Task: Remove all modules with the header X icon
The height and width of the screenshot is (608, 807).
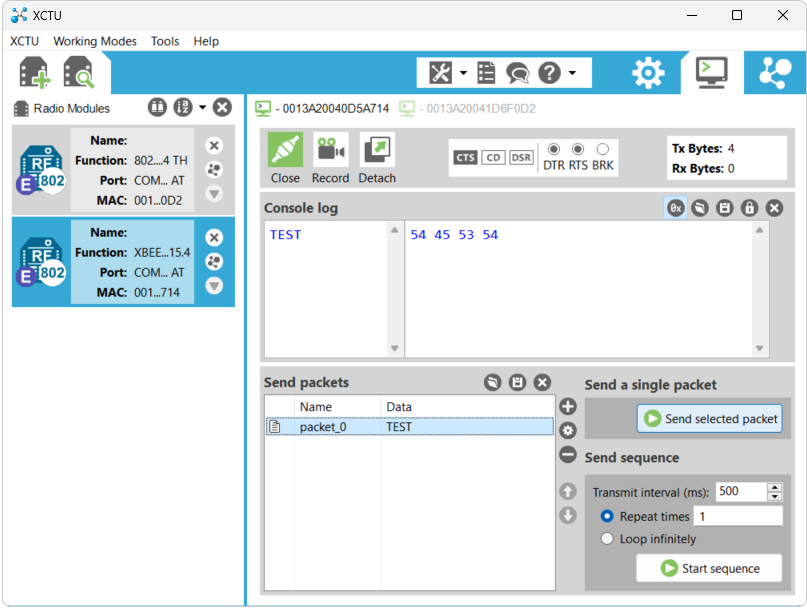Action: [222, 108]
